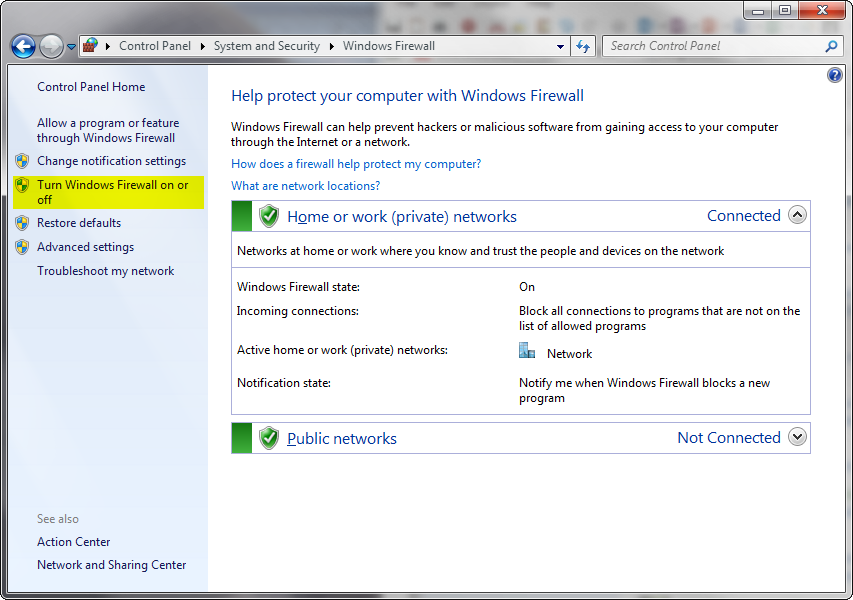Click Home or work (private) networks heading
Image resolution: width=853 pixels, height=600 pixels.
coord(402,217)
